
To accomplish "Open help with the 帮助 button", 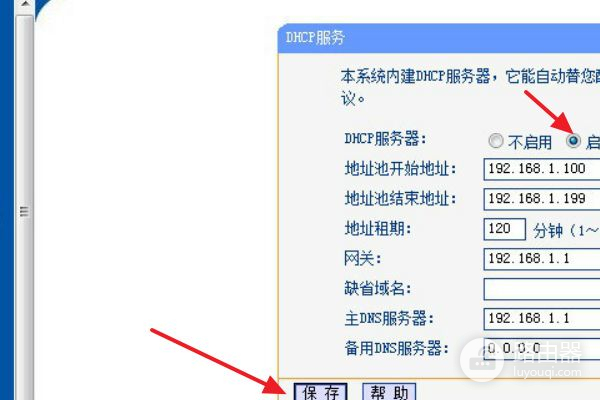I will point(389,392).
